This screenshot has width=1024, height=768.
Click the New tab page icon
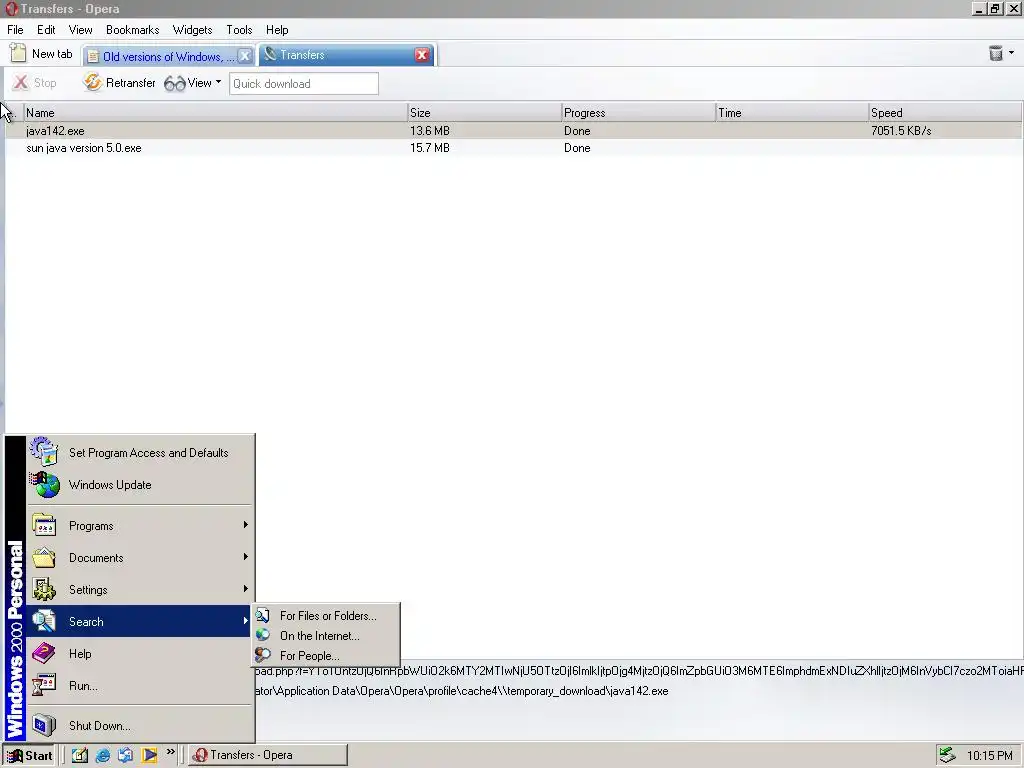pyautogui.click(x=18, y=53)
